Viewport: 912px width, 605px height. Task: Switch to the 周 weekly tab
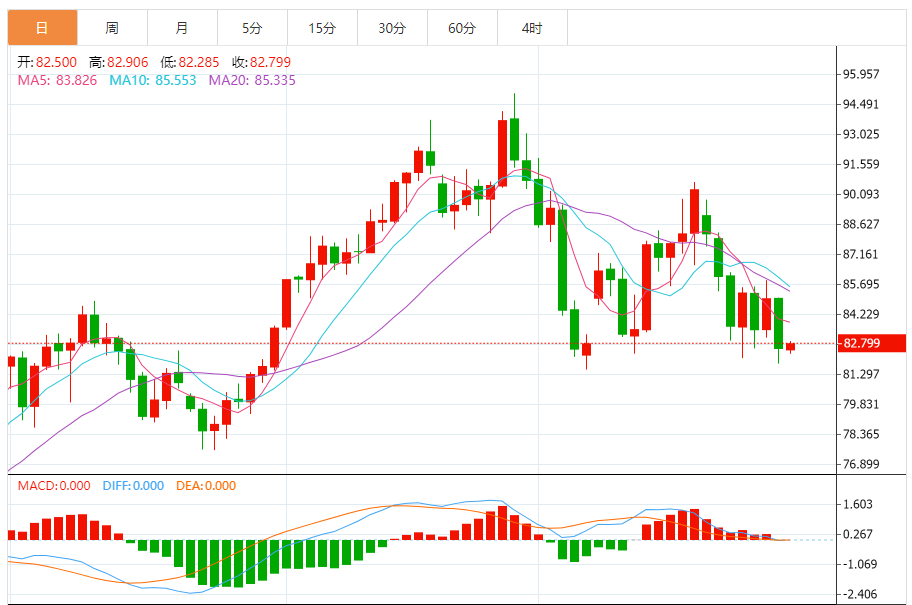pos(112,28)
